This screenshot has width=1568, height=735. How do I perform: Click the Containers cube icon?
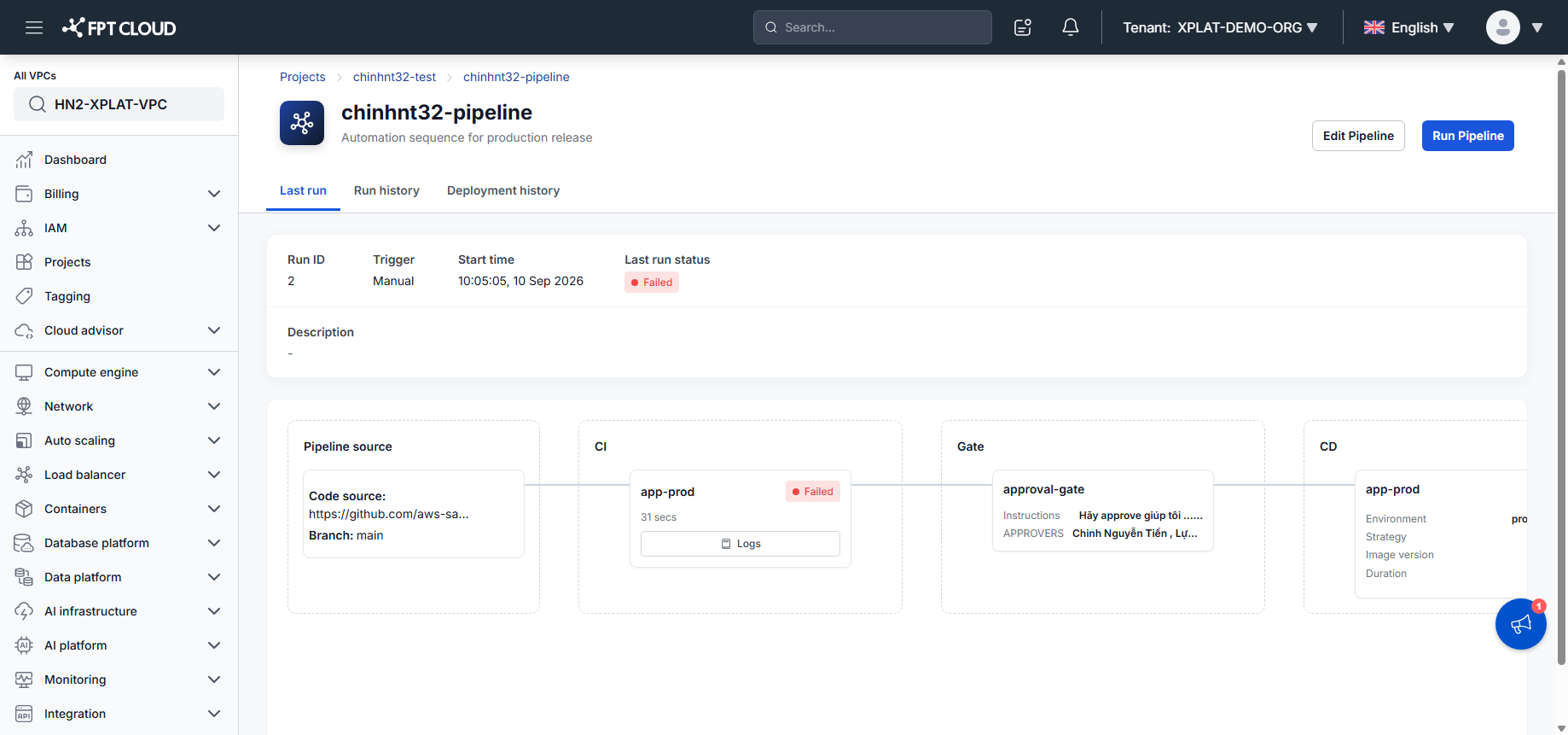click(24, 509)
